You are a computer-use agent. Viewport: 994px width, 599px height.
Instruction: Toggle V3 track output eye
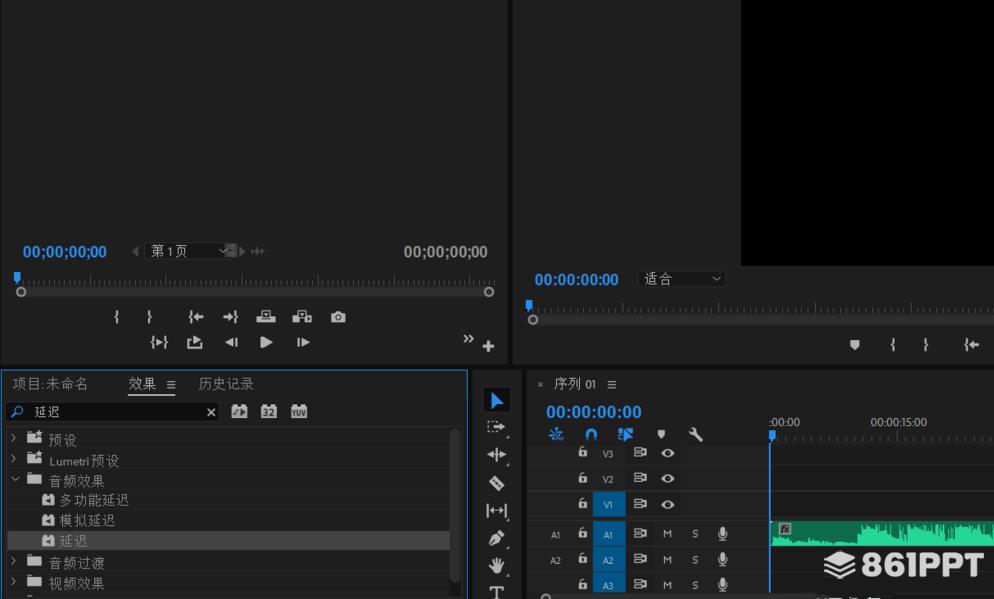tap(668, 453)
